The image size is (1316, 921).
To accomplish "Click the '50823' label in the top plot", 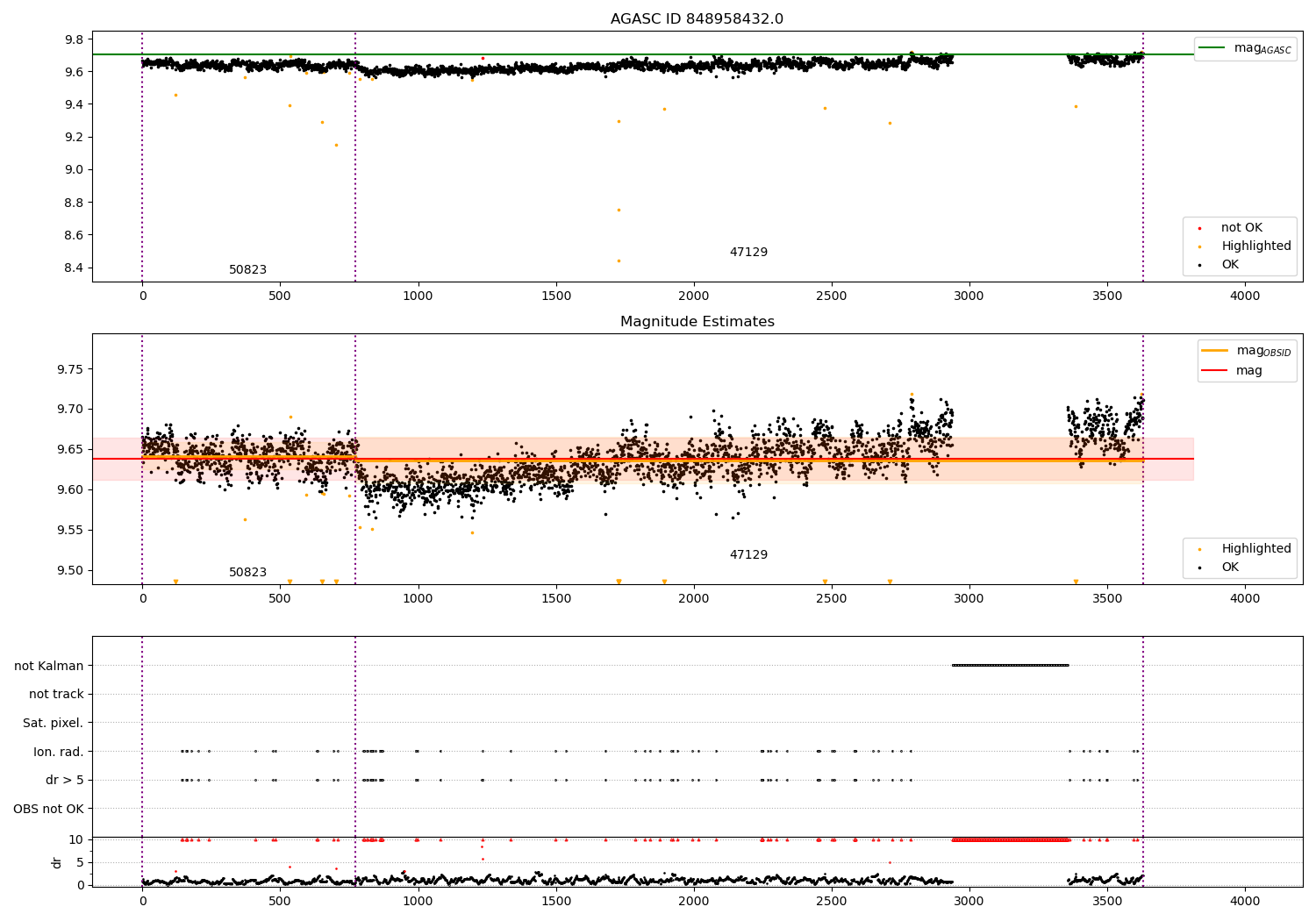I will [x=247, y=270].
